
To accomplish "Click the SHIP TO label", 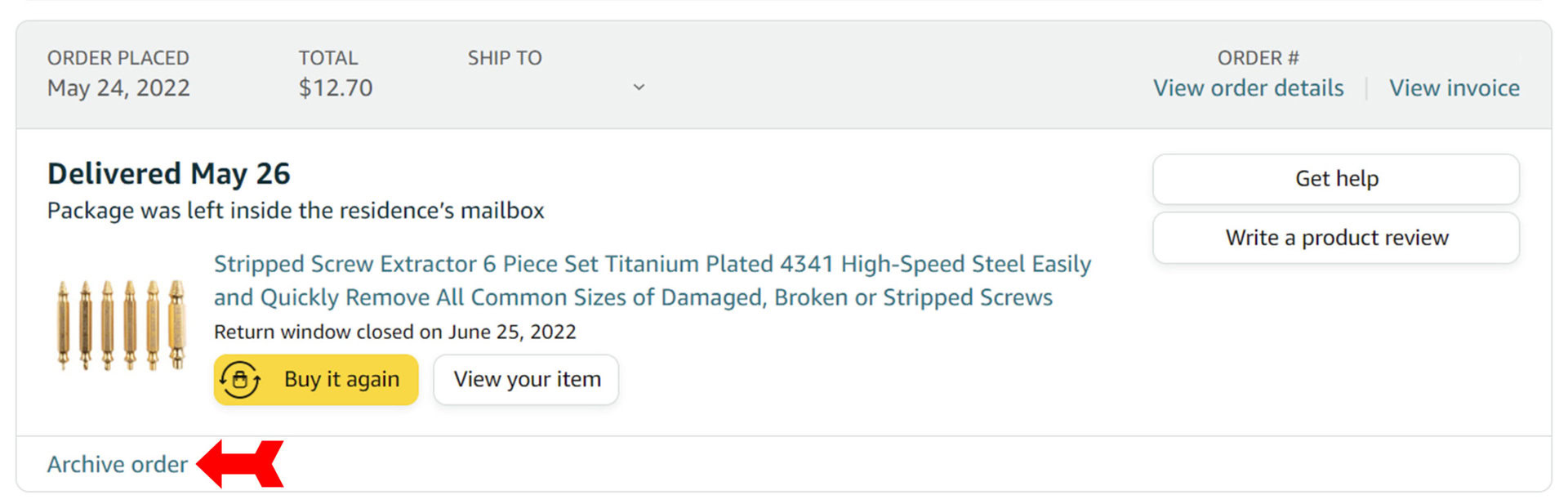I will 504,58.
